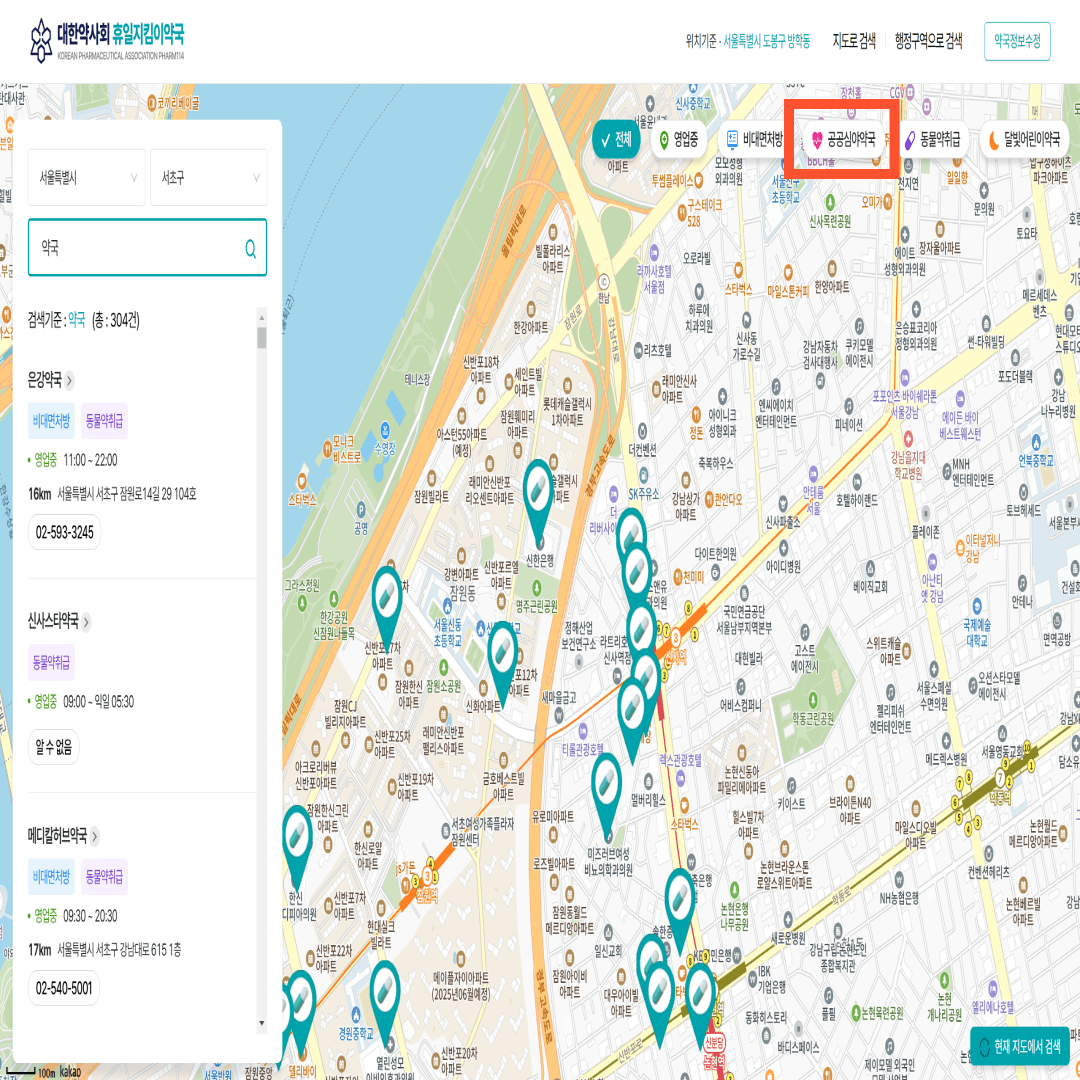Screen dimensions: 1080x1080
Task: Click the results list scrollbar thumb
Action: [262, 338]
